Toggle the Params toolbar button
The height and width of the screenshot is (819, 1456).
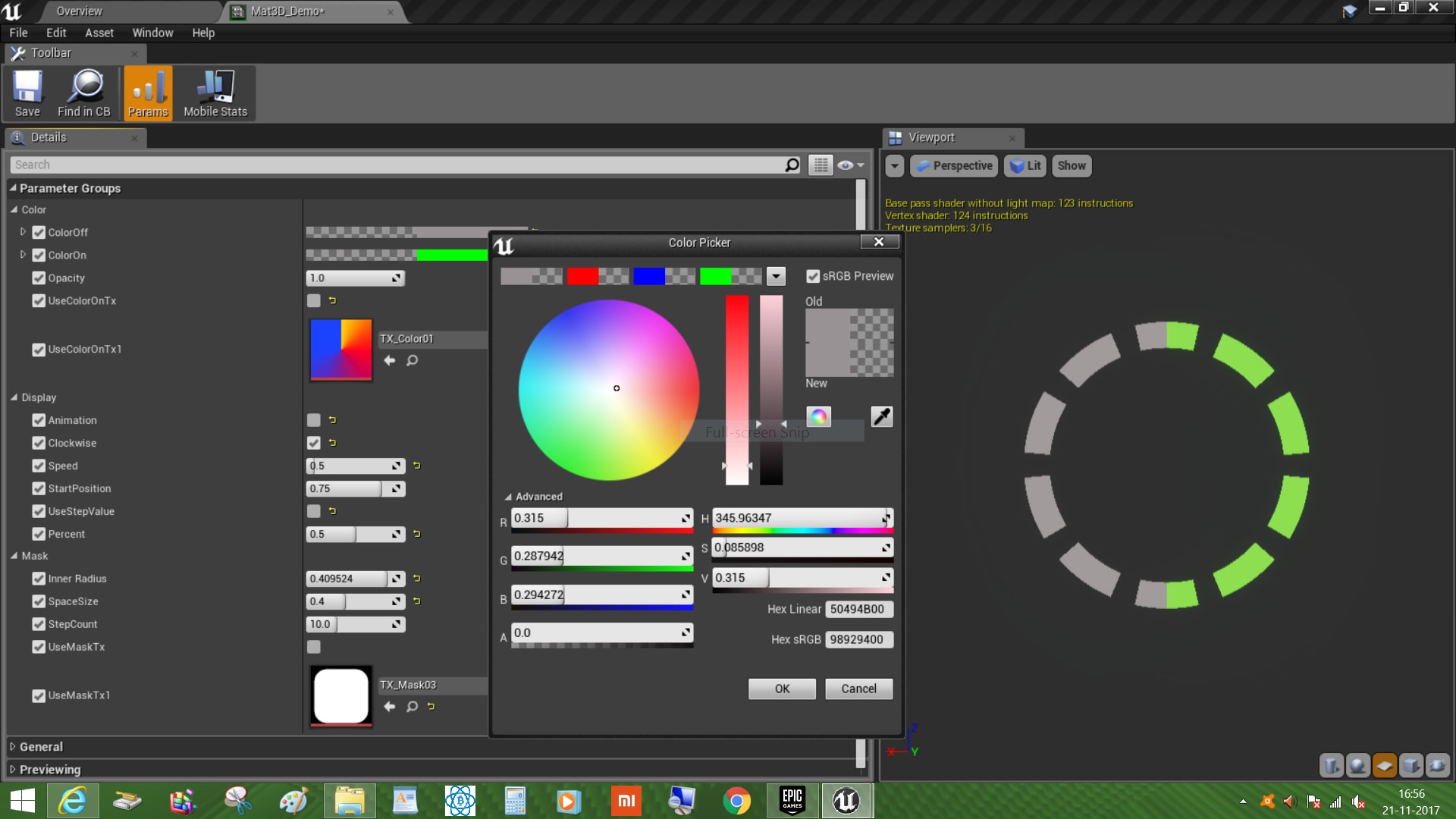coord(148,93)
